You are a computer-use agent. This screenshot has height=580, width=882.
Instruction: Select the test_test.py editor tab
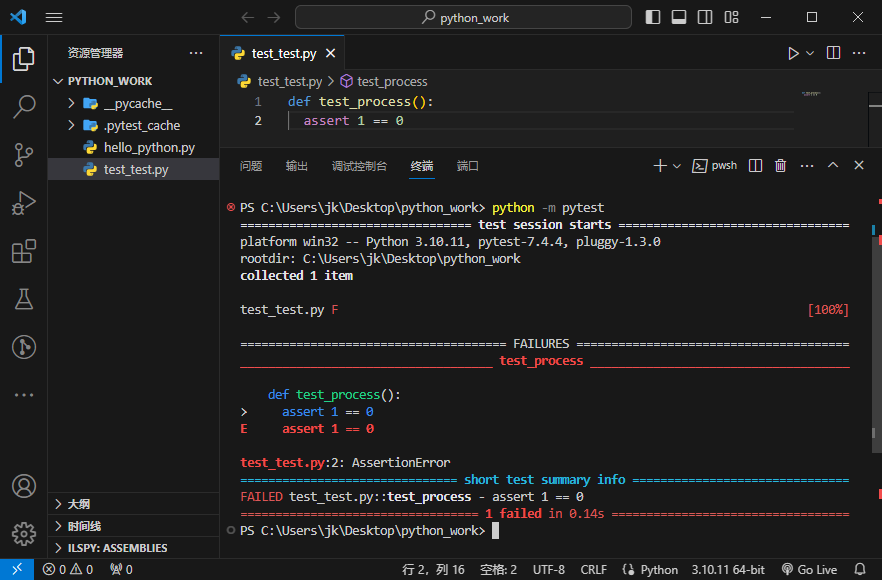pos(282,53)
